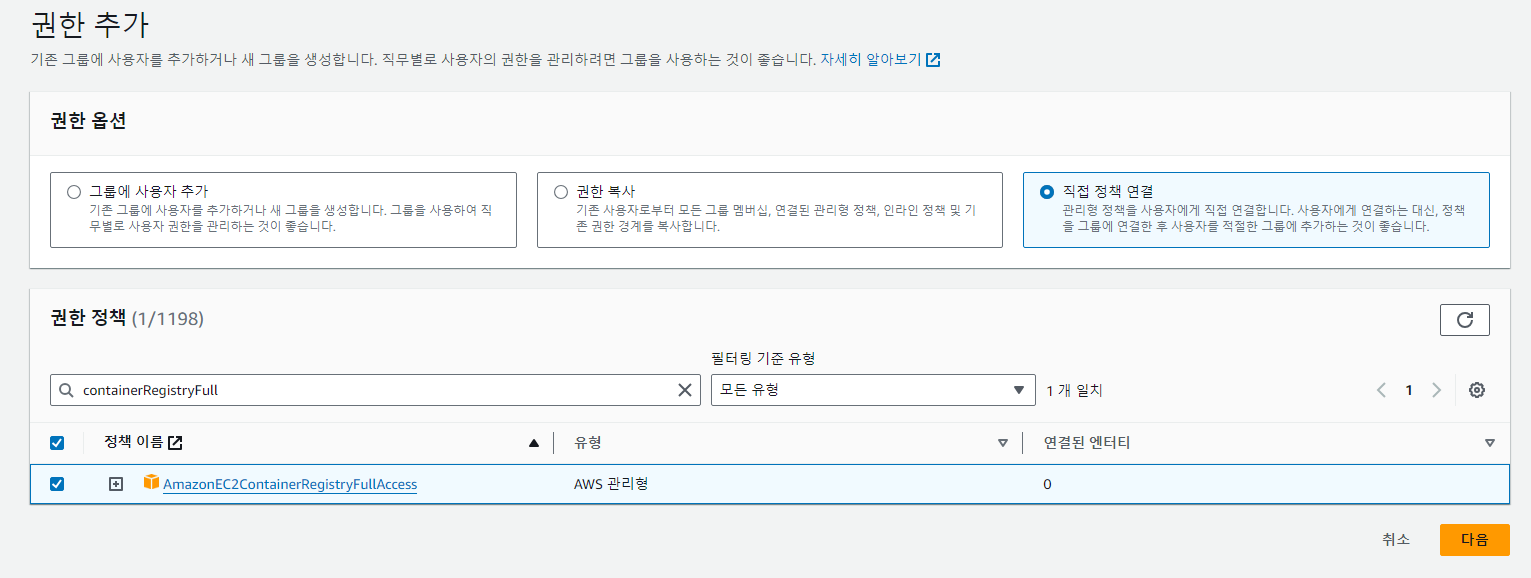Image resolution: width=1531 pixels, height=578 pixels.
Task: Click the orange AWS policy box icon
Action: (151, 483)
